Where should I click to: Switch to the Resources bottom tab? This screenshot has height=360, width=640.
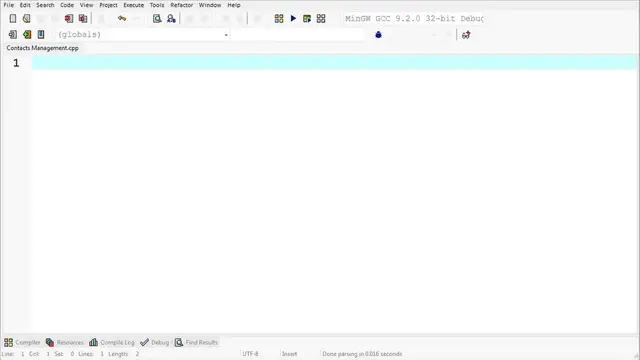[x=65, y=342]
